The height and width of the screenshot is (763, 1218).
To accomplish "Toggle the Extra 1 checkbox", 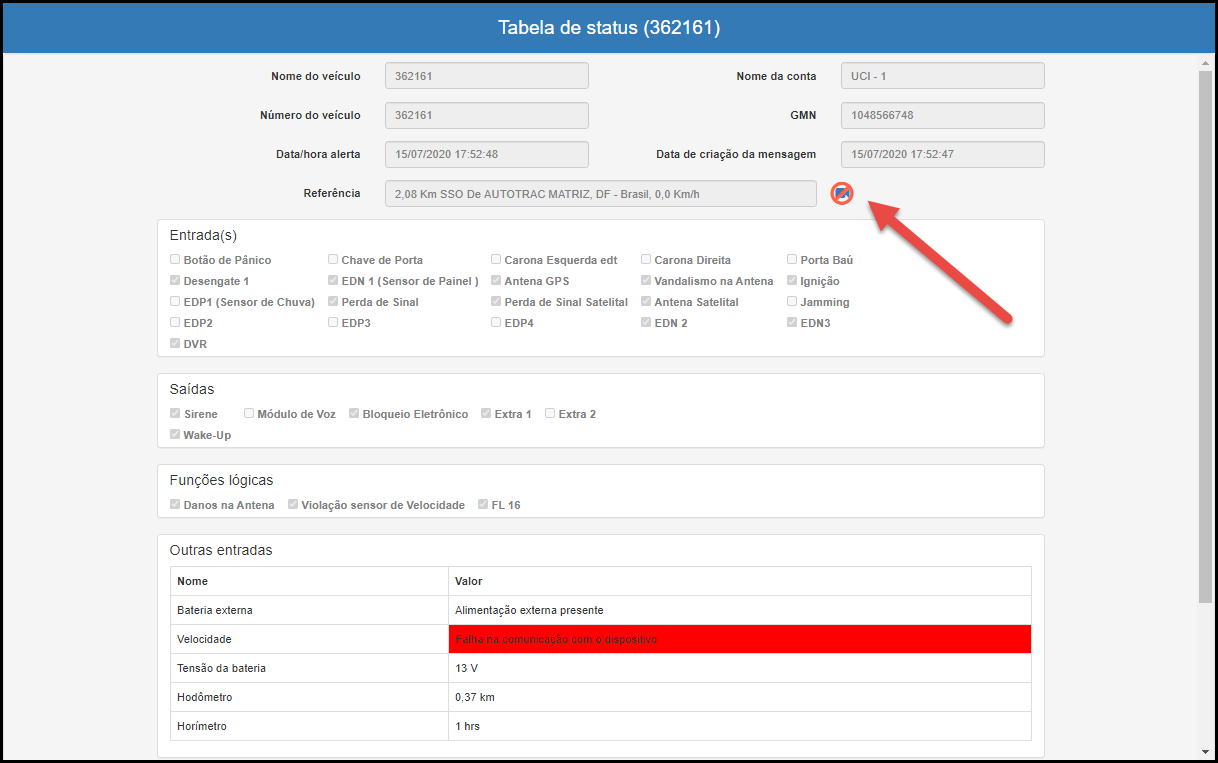I will pyautogui.click(x=486, y=414).
